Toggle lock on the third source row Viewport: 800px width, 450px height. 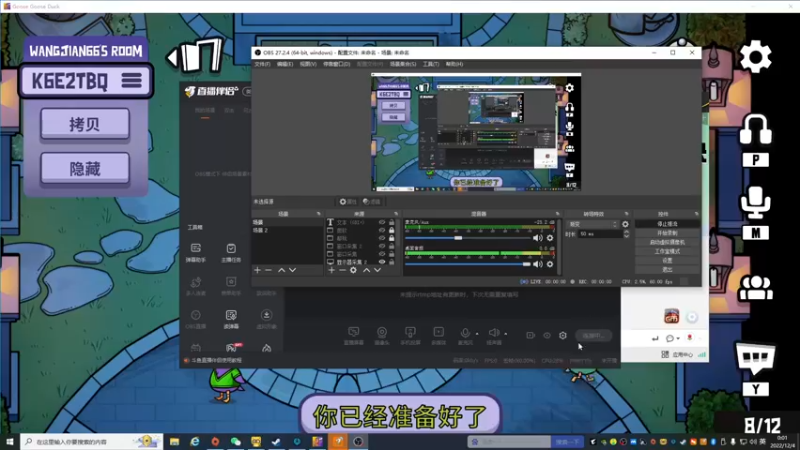click(x=392, y=238)
